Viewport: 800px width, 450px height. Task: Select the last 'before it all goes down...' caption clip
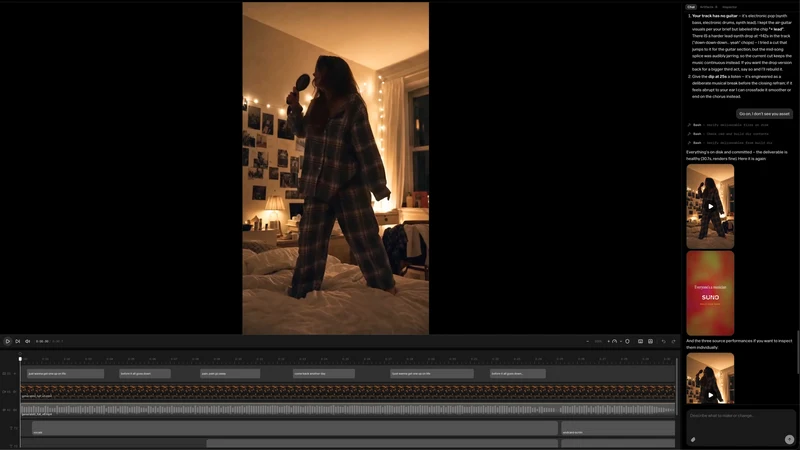(x=517, y=373)
